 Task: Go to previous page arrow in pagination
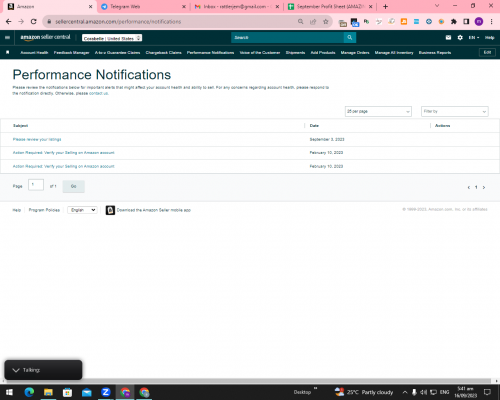coord(469,187)
